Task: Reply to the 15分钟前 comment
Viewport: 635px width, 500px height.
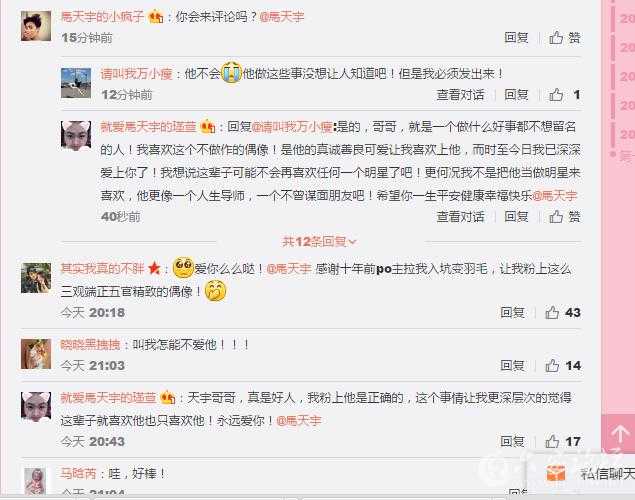Action: click(516, 38)
